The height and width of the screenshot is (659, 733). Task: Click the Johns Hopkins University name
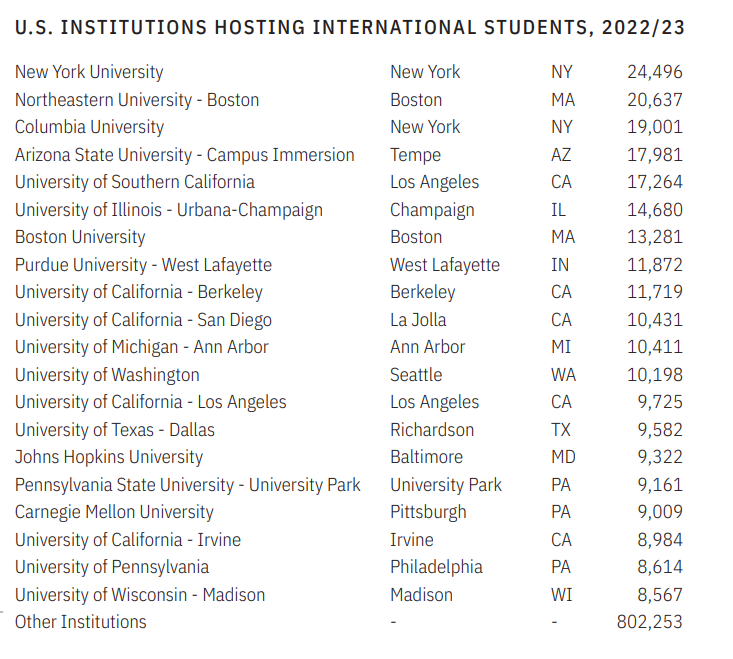click(109, 457)
